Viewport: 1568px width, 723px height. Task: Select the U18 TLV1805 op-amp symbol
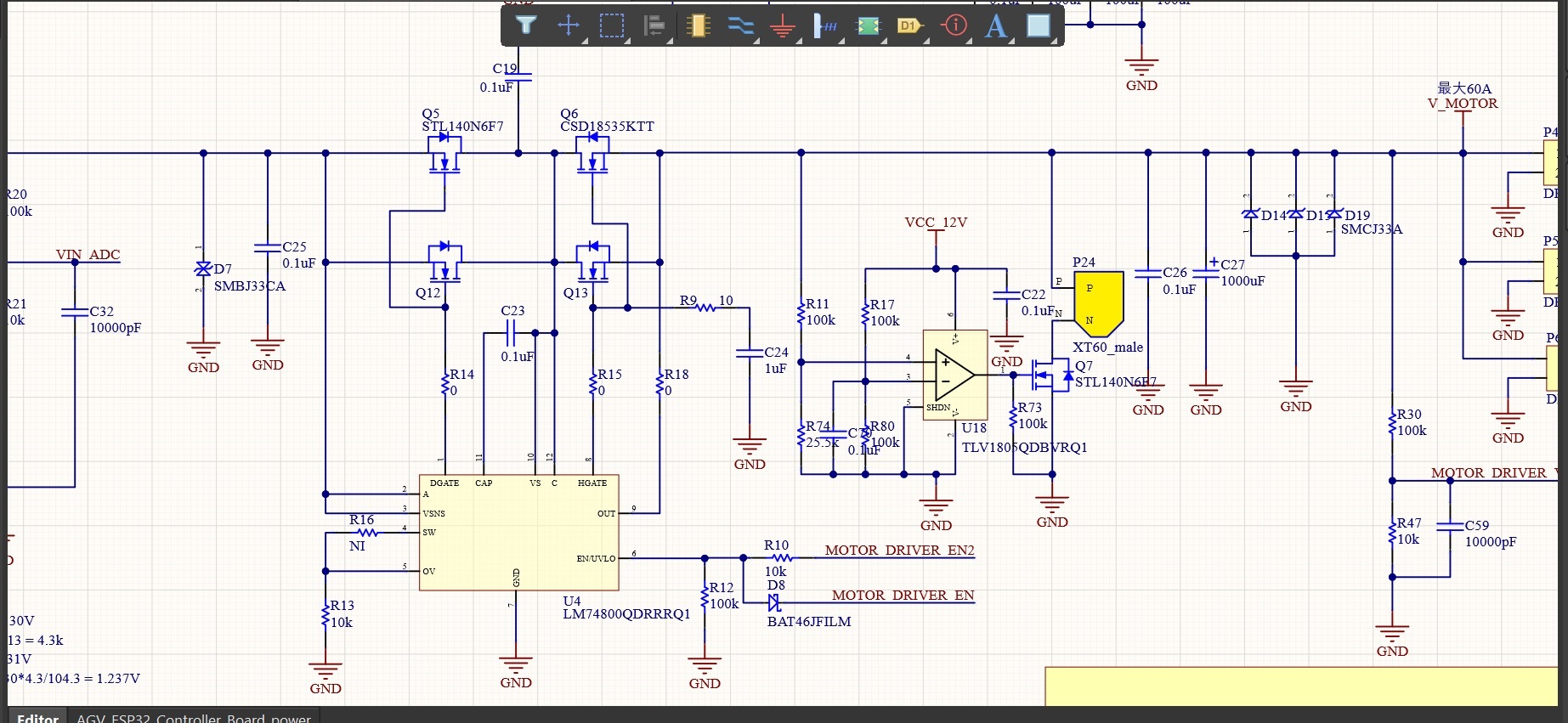[x=955, y=374]
